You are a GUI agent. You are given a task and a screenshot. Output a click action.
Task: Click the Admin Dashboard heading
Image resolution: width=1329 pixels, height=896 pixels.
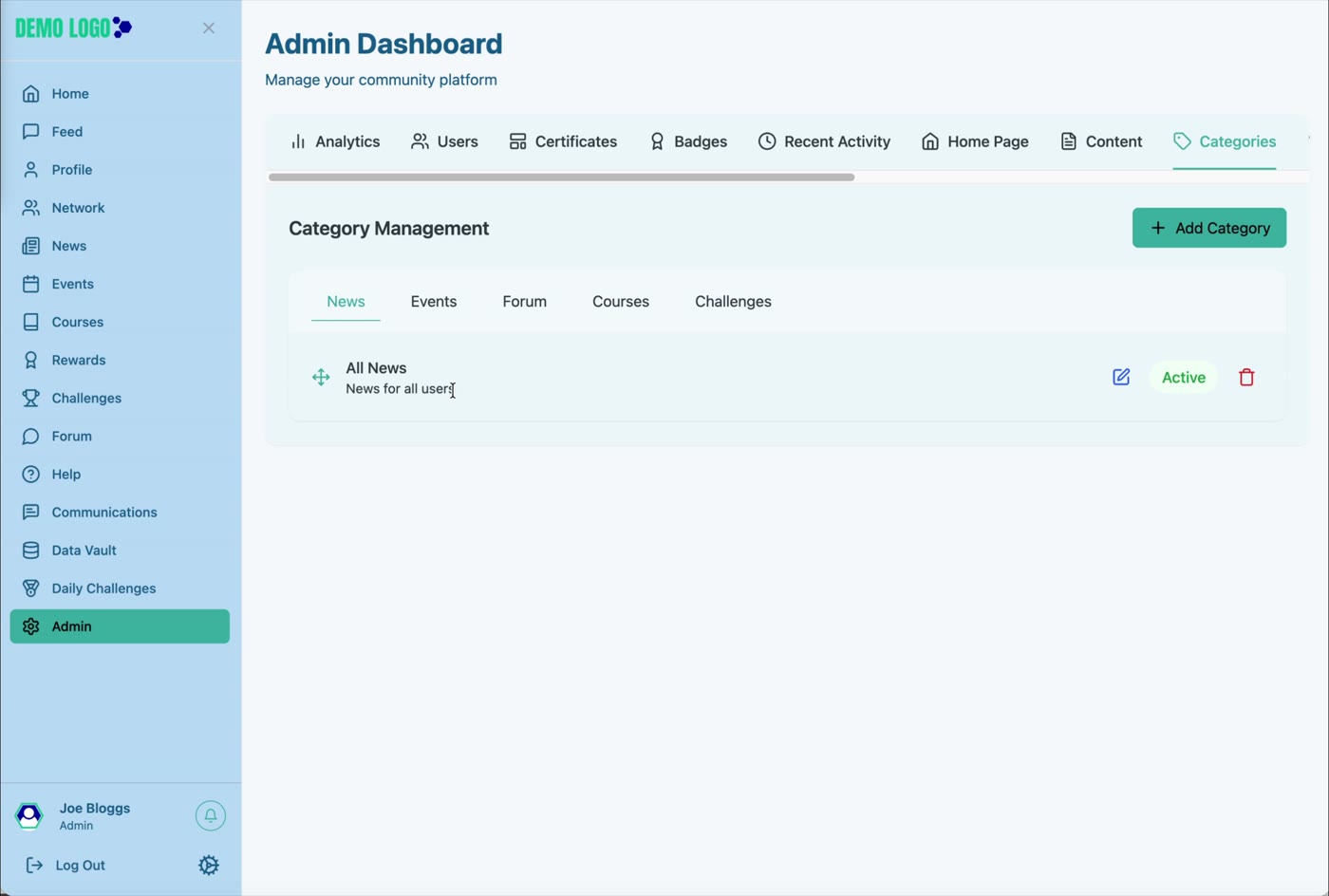pyautogui.click(x=384, y=44)
